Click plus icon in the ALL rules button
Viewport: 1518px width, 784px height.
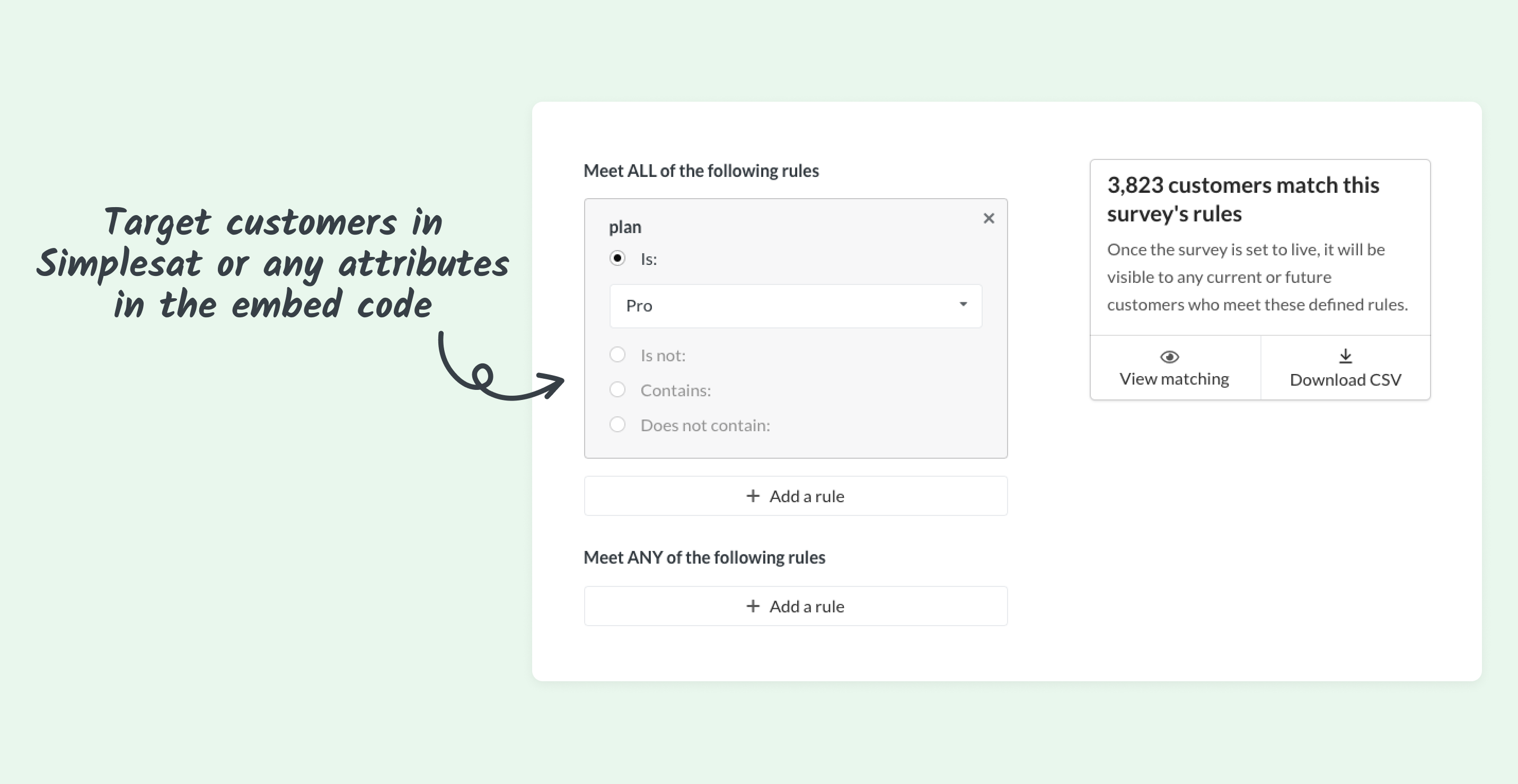point(753,496)
